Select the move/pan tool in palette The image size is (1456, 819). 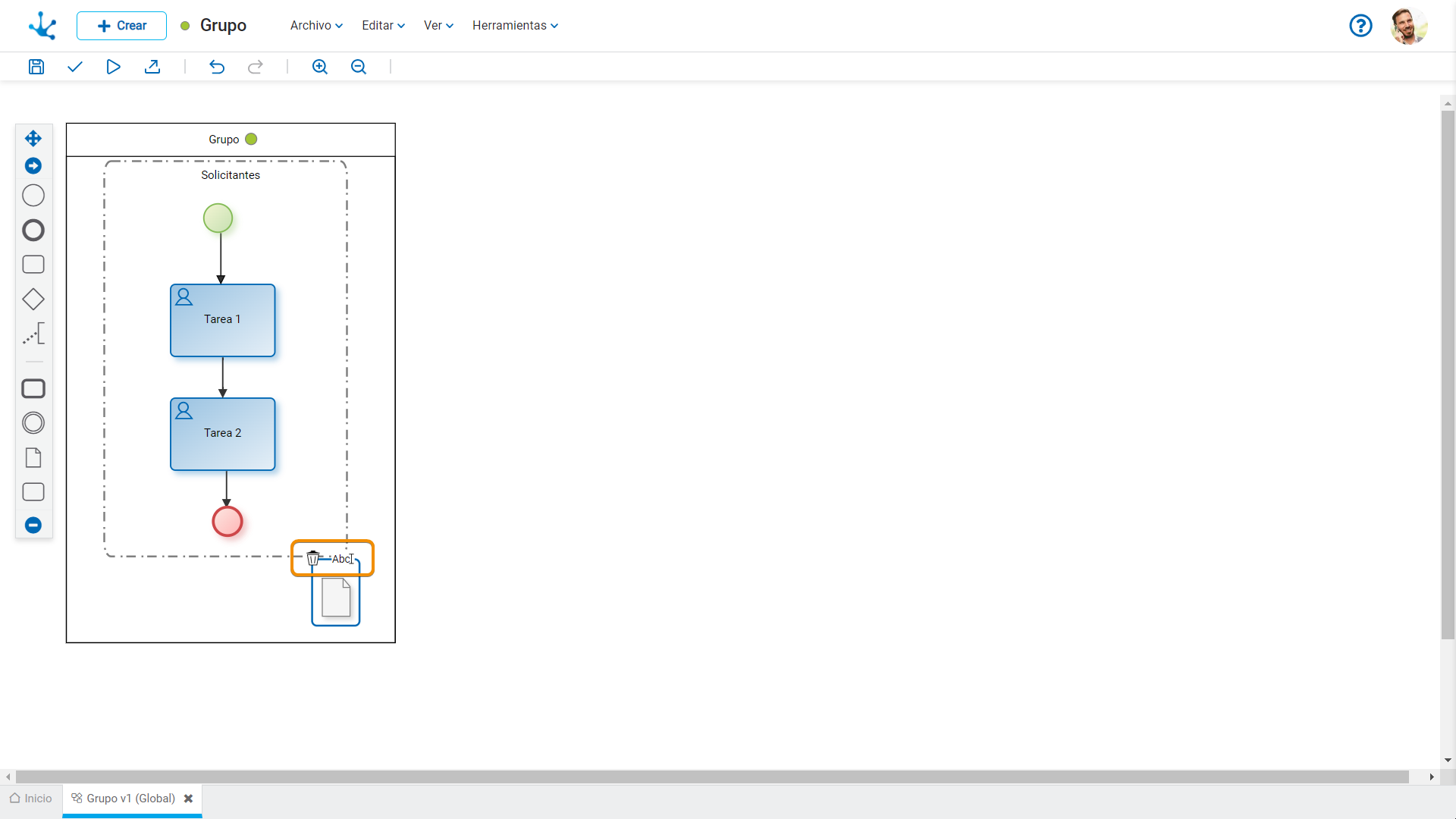33,138
